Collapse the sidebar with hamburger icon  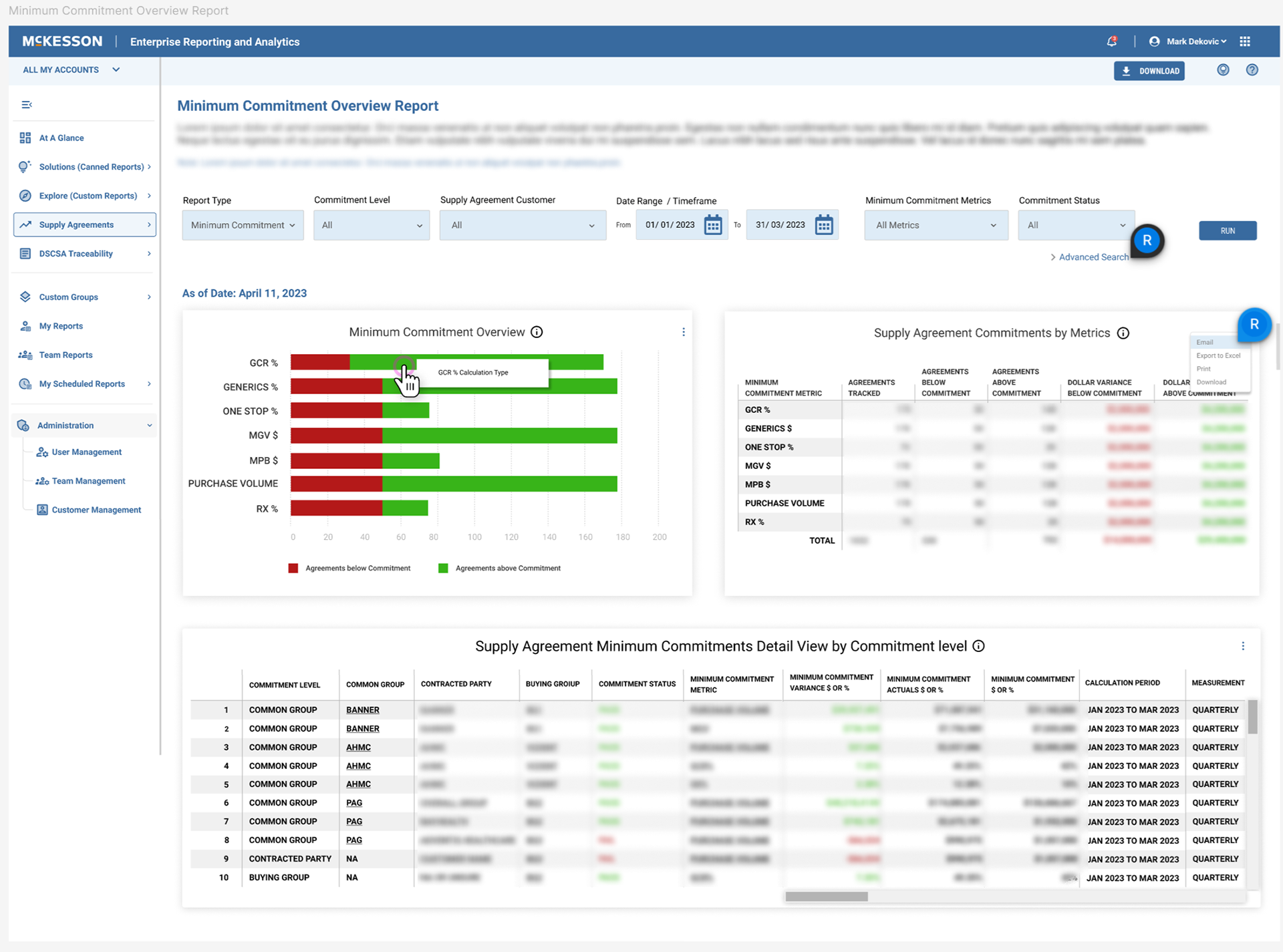point(27,105)
